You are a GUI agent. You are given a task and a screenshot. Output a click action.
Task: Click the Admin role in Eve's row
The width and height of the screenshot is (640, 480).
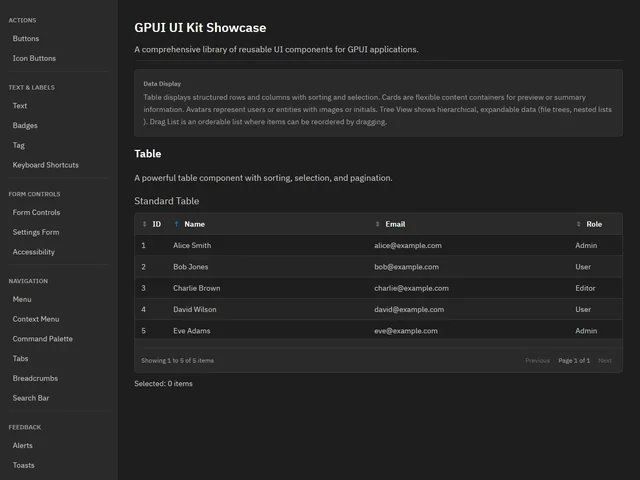(586, 331)
